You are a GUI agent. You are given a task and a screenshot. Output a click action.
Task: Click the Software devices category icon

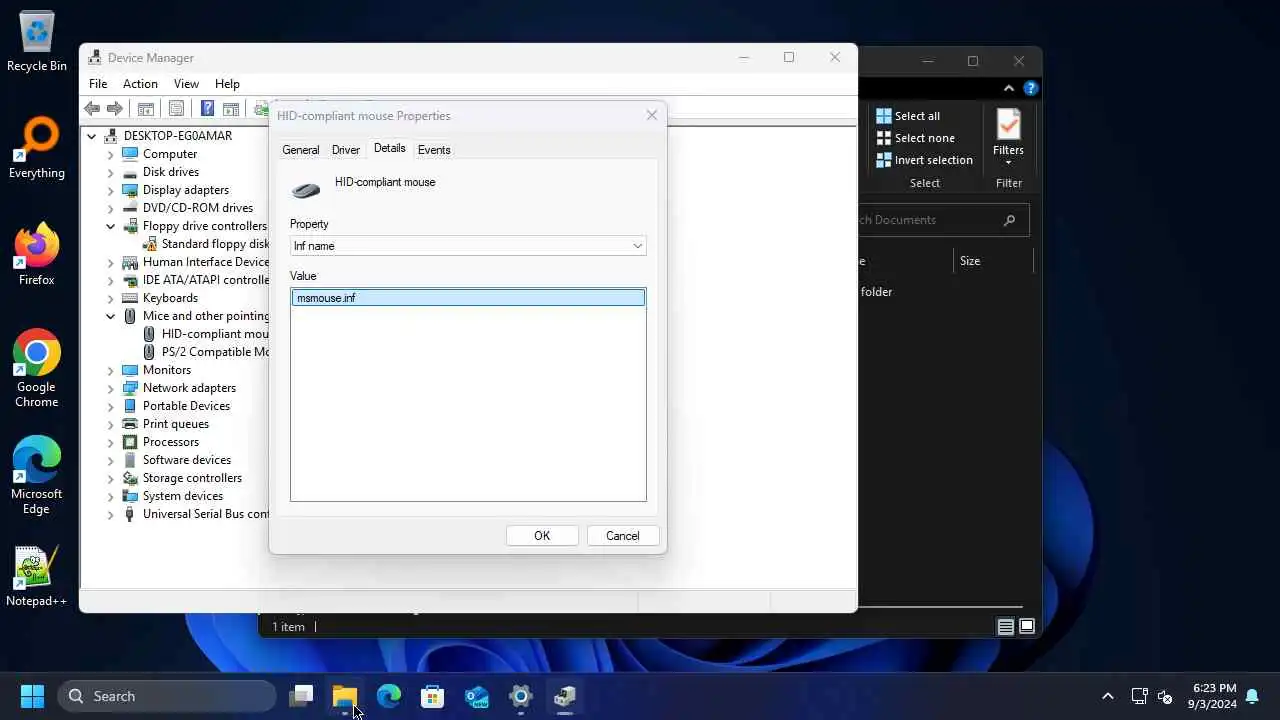[130, 460]
